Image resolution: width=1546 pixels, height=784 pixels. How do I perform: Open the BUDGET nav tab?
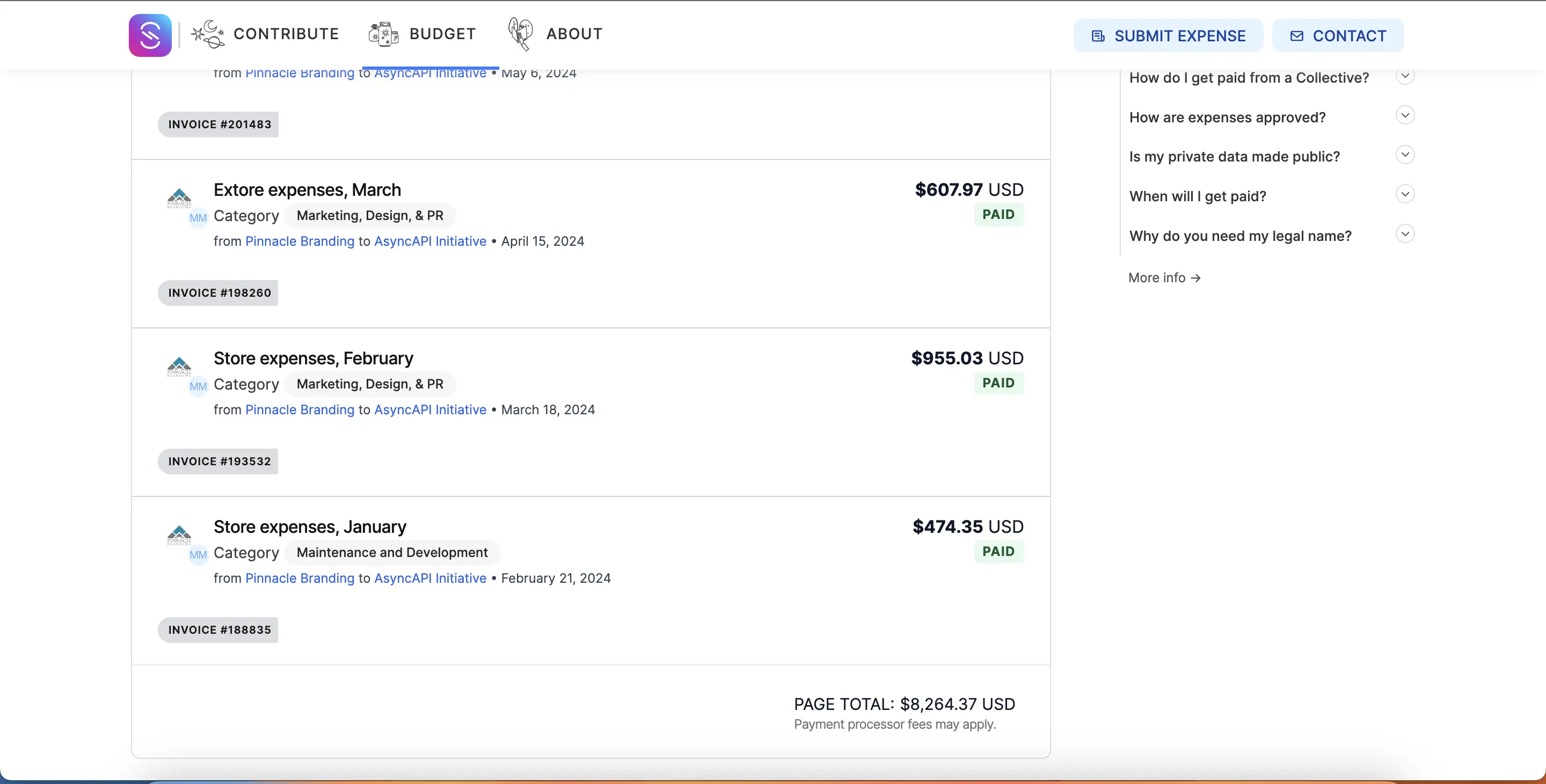tap(442, 34)
